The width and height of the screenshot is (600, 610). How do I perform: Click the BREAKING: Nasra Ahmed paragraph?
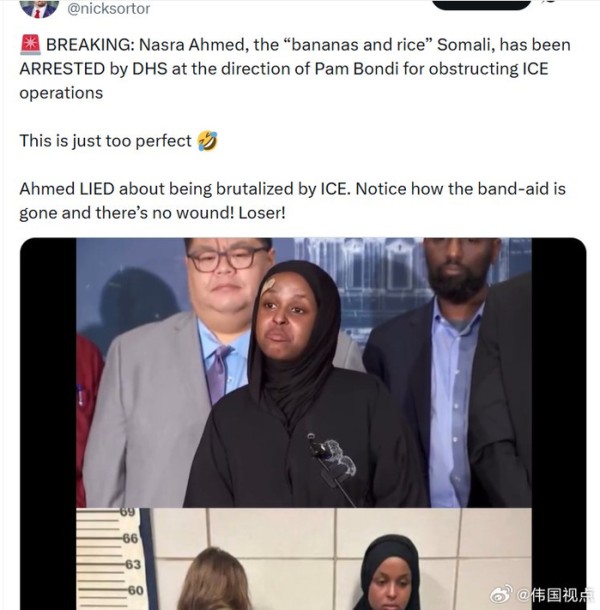(295, 68)
